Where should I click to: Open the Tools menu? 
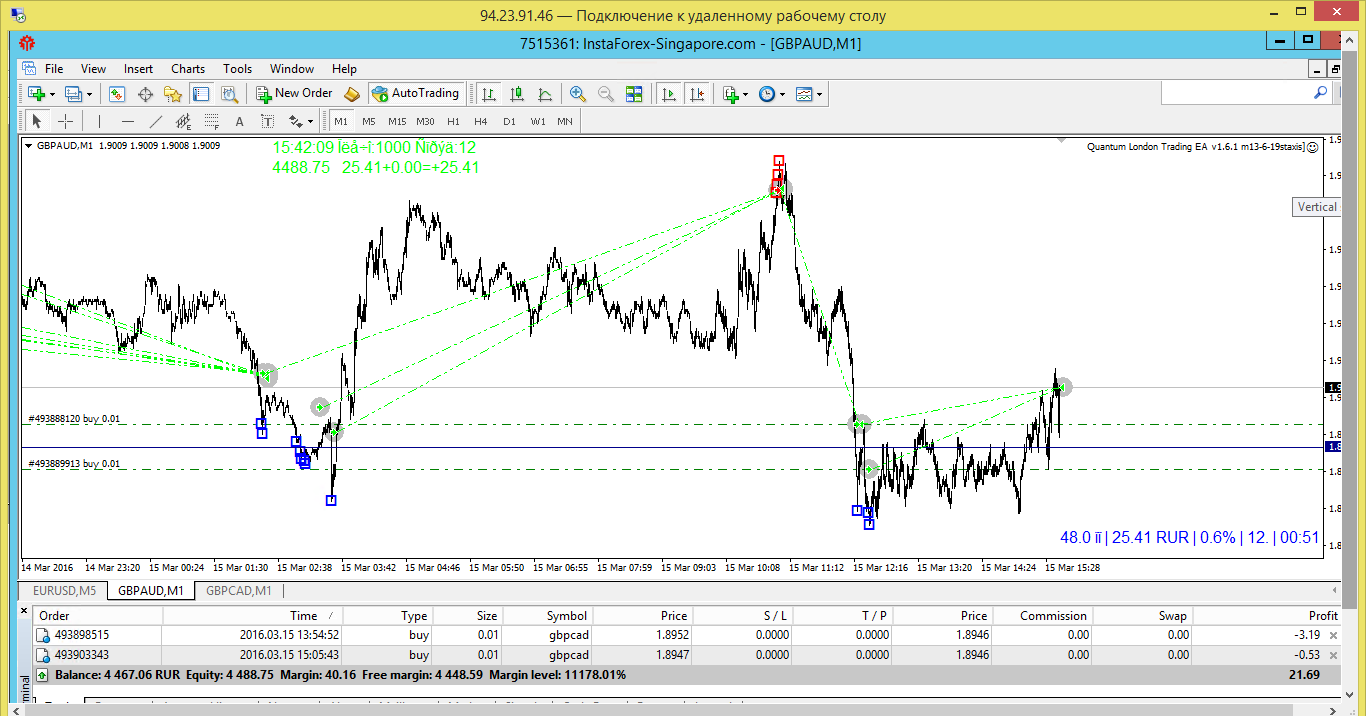[237, 69]
